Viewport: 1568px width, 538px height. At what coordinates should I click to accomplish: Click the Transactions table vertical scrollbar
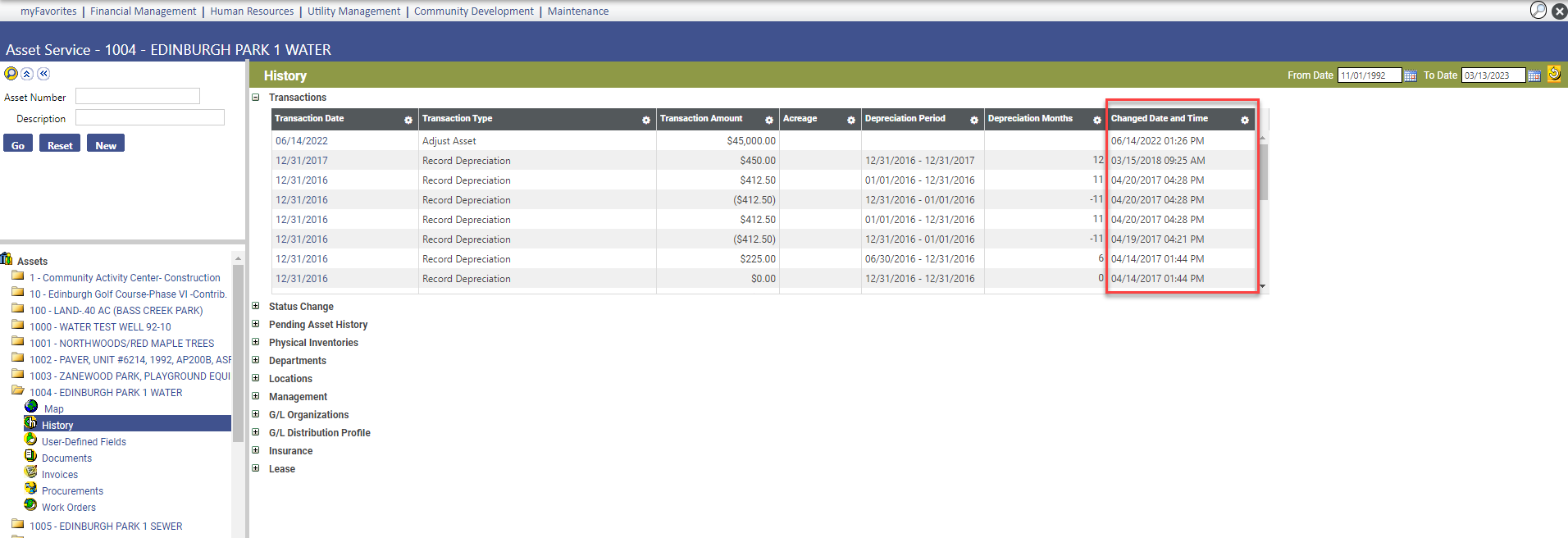tap(1263, 172)
